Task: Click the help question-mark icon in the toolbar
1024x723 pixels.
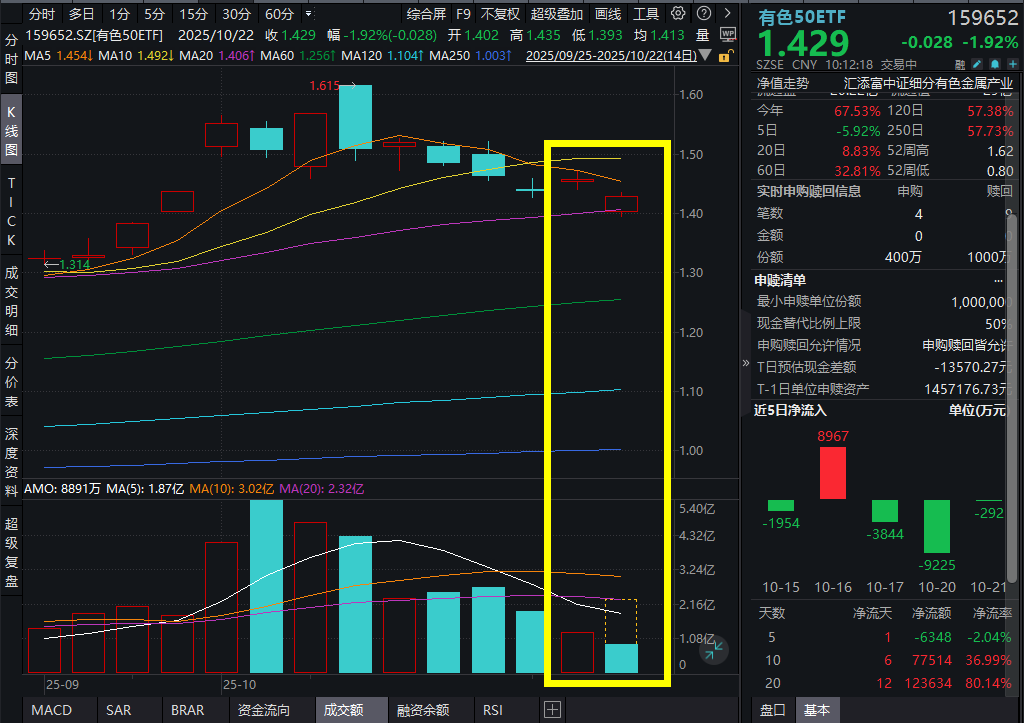Action: tap(703, 14)
